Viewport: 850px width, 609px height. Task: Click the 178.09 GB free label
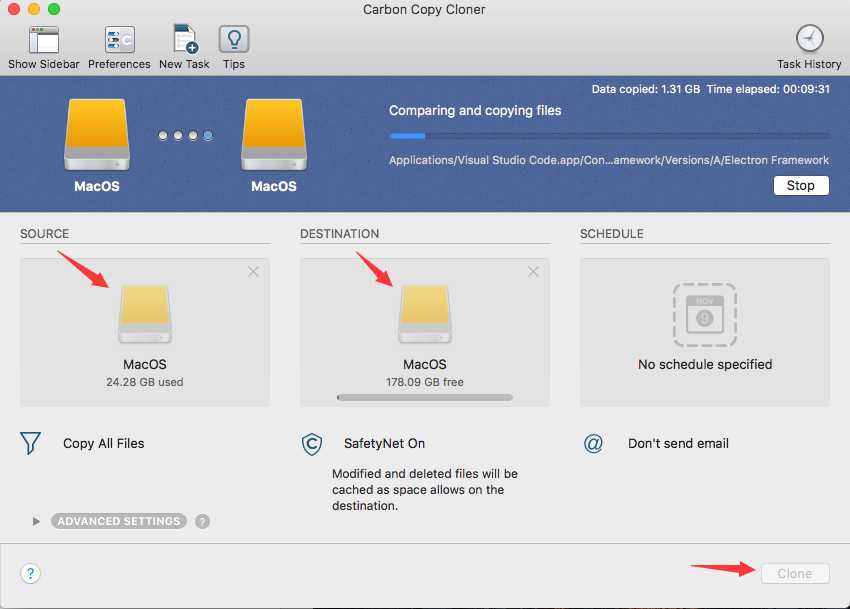coord(424,382)
